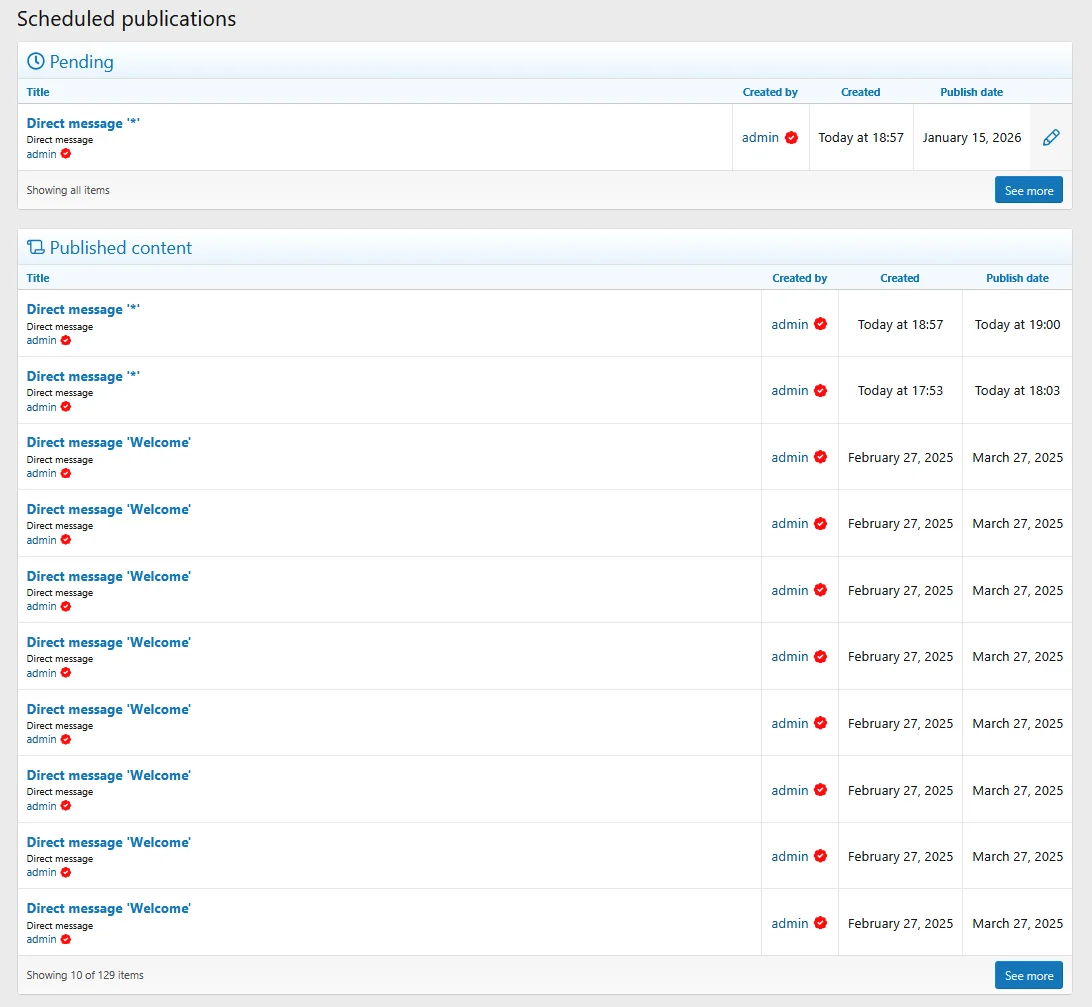Viewport: 1092px width, 1007px height.
Task: Open the pending Direct message '*' item
Action: [82, 122]
